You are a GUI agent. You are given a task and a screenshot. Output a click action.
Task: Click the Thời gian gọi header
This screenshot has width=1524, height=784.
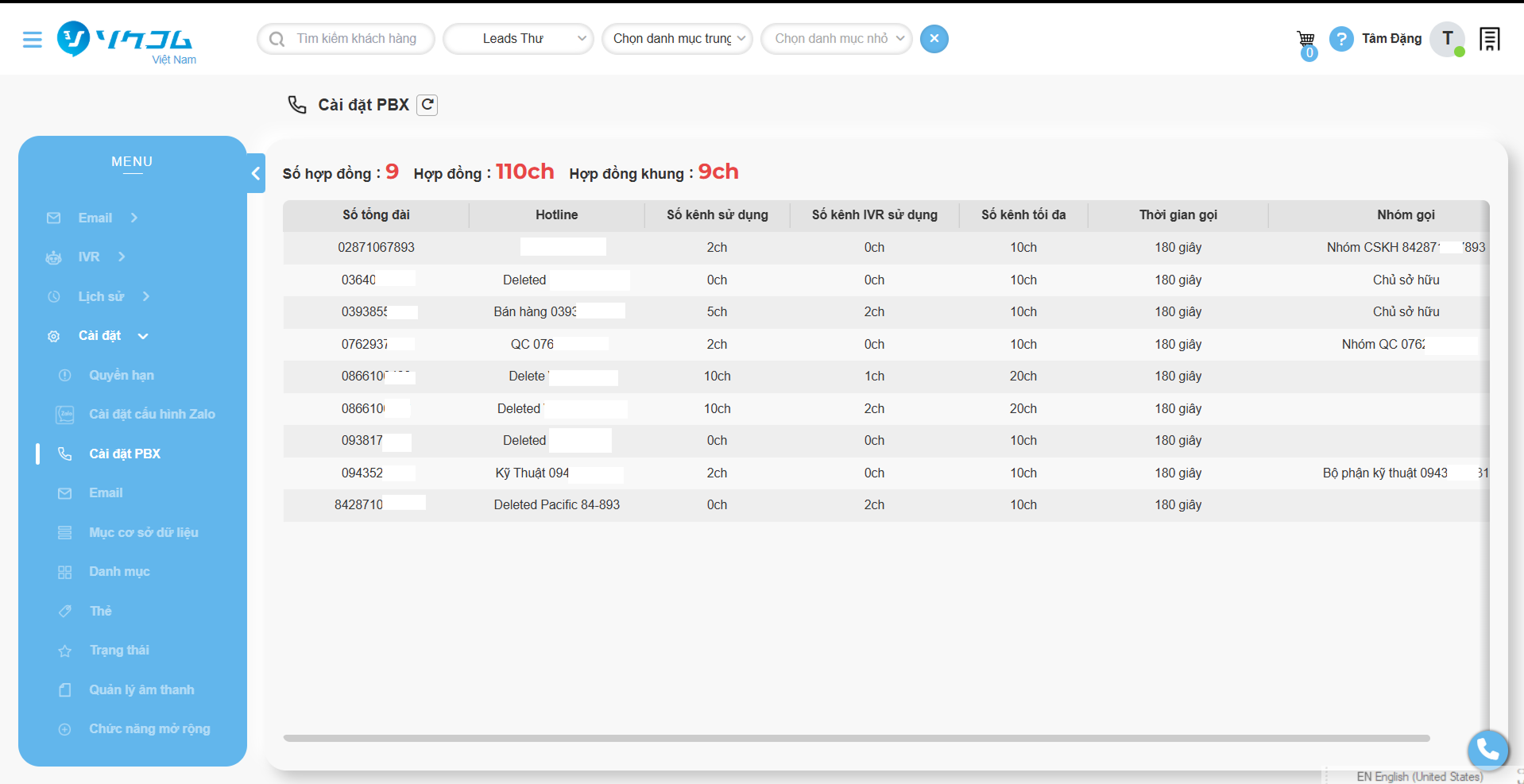coord(1178,214)
